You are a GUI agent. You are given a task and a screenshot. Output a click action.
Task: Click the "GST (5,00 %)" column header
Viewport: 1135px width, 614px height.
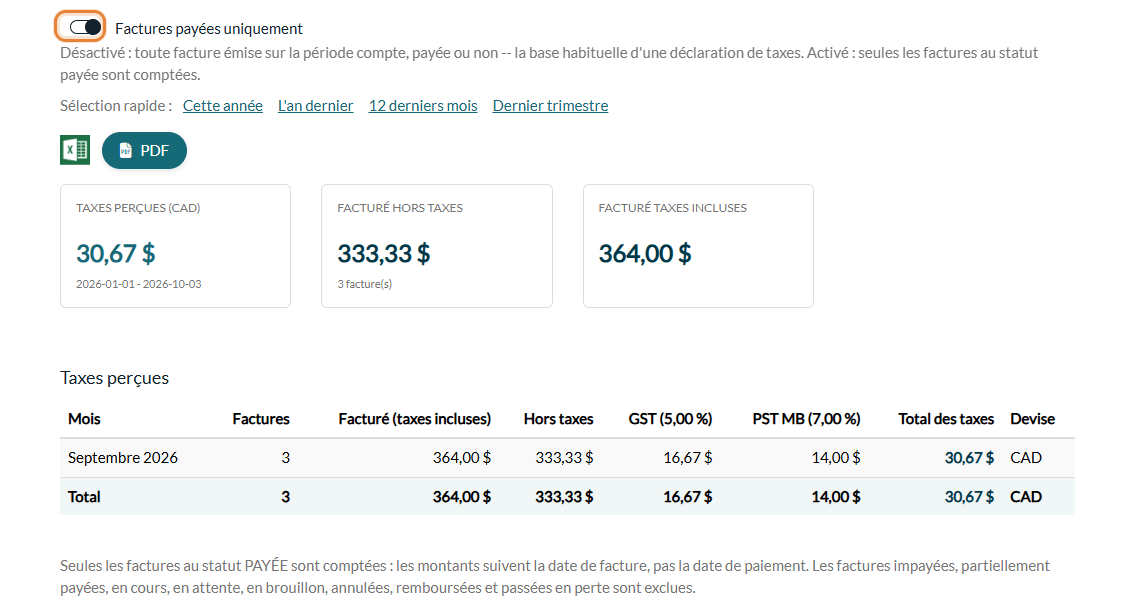coord(670,419)
